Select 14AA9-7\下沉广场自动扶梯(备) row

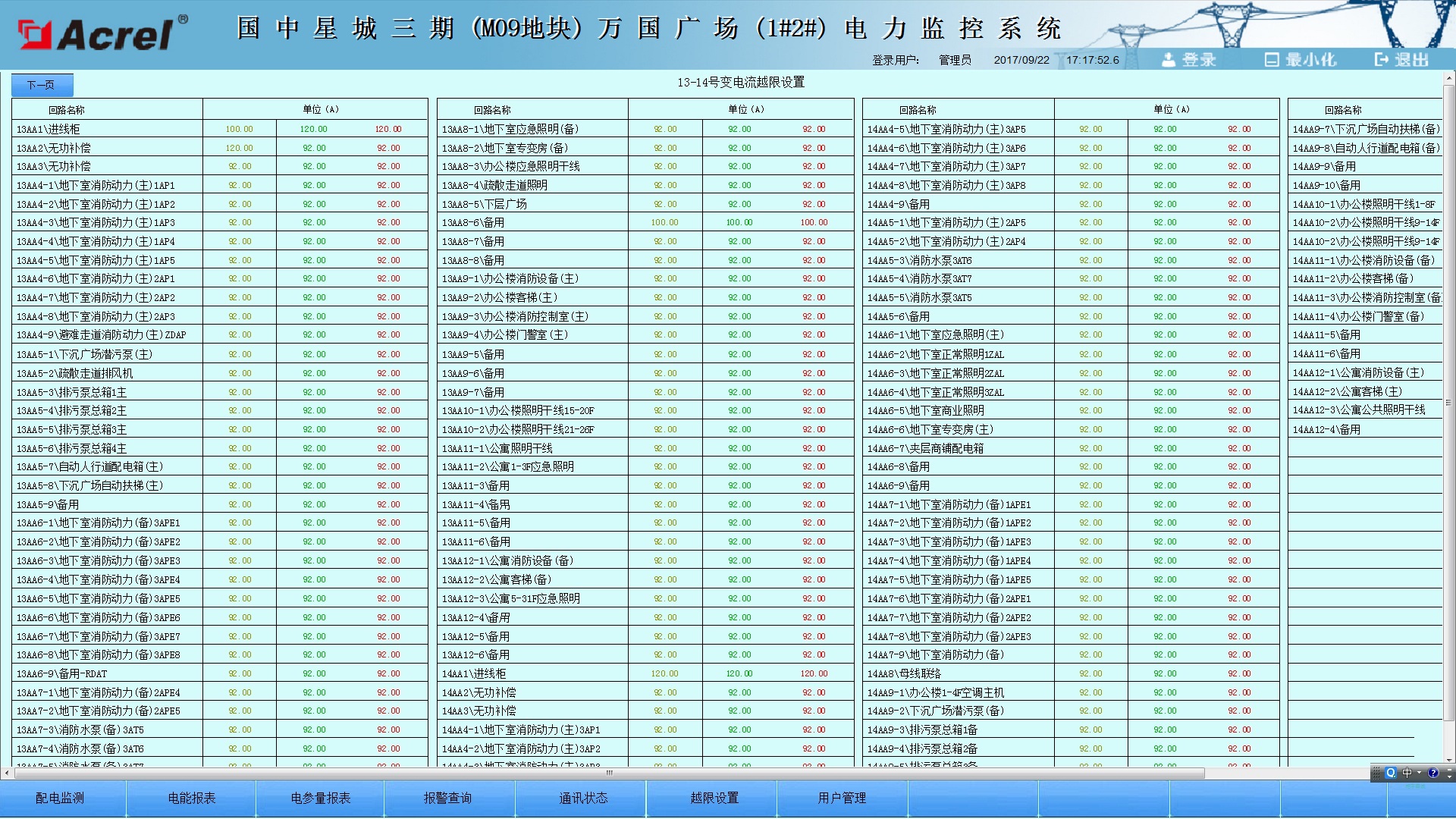pos(1365,129)
